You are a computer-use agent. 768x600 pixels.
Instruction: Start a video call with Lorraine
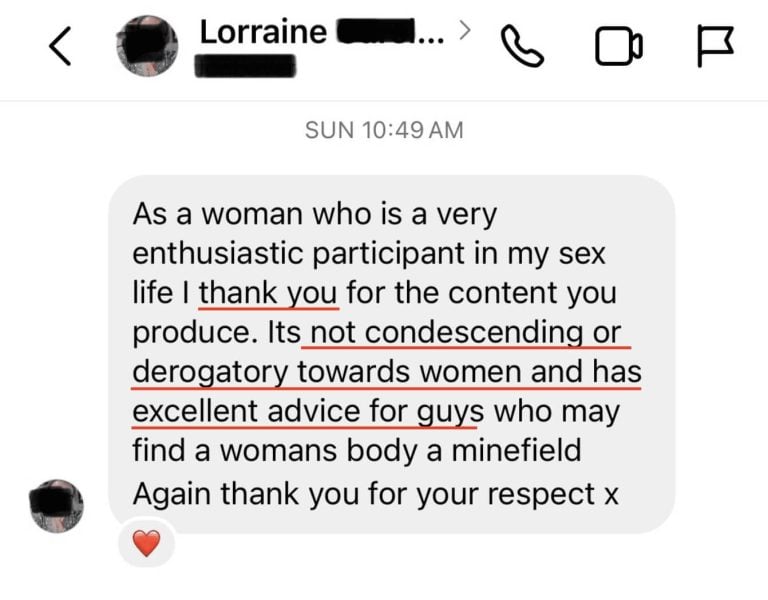click(x=619, y=46)
